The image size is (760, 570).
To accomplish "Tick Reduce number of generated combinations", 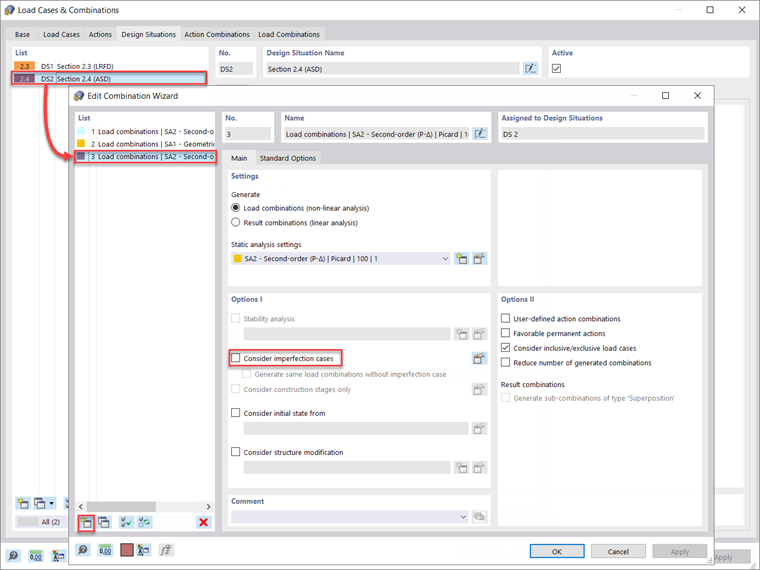I will point(506,362).
